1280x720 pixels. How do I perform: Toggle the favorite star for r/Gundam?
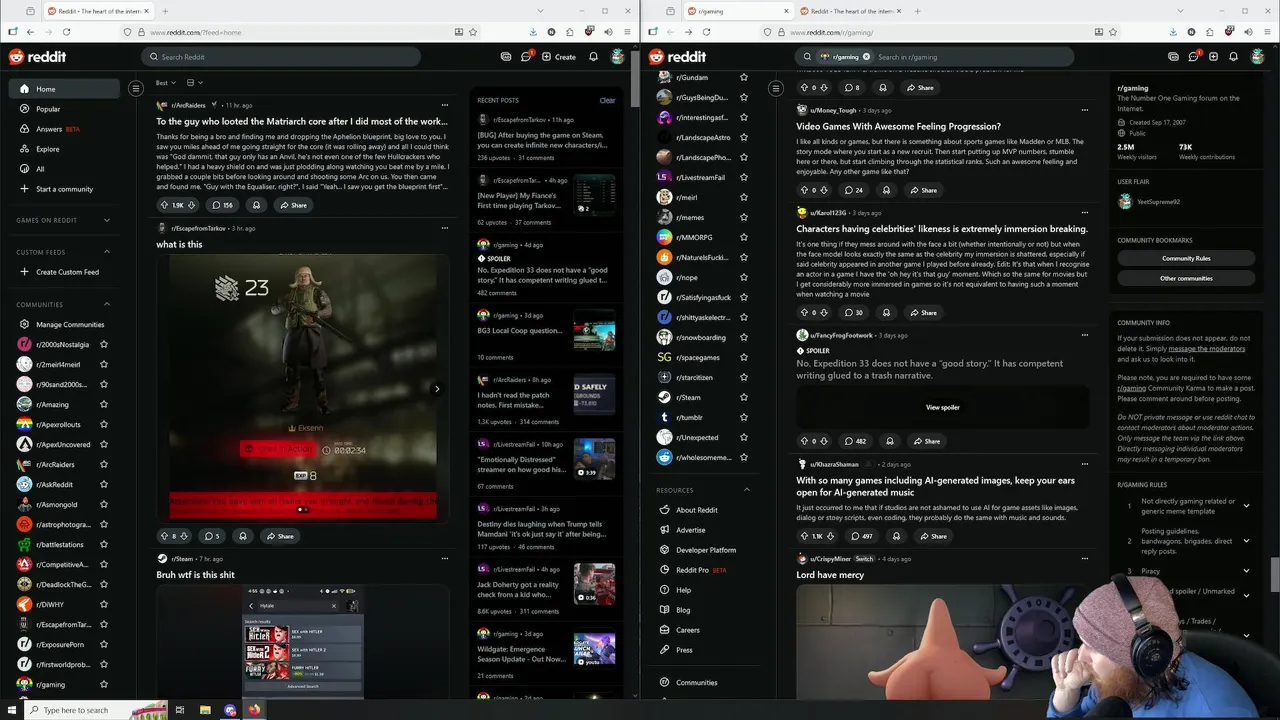tap(743, 77)
